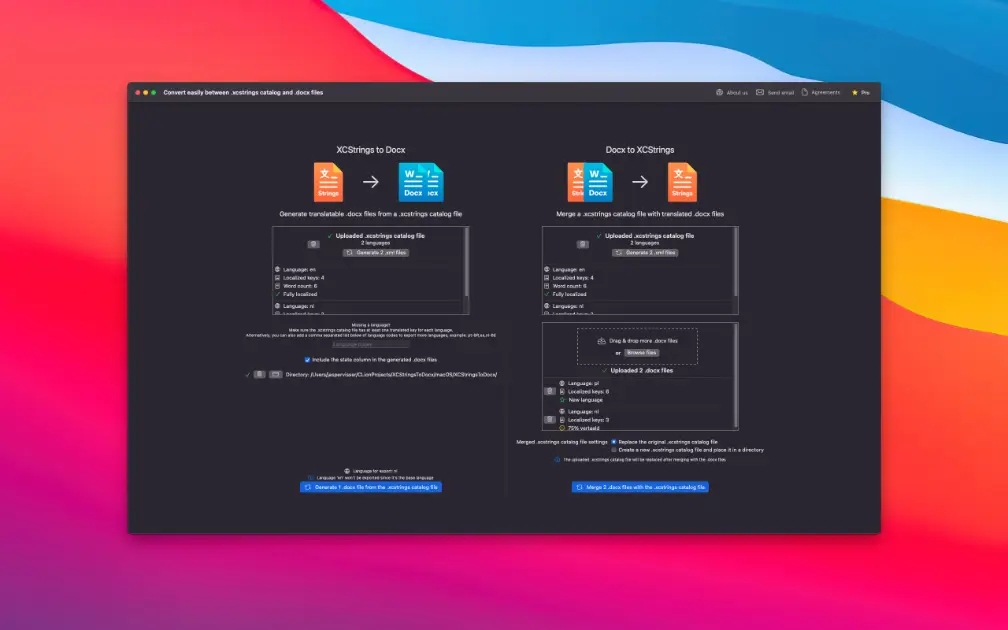The width and height of the screenshot is (1008, 630).
Task: Select Replace the original .xcstrings catalog file
Action: (613, 442)
